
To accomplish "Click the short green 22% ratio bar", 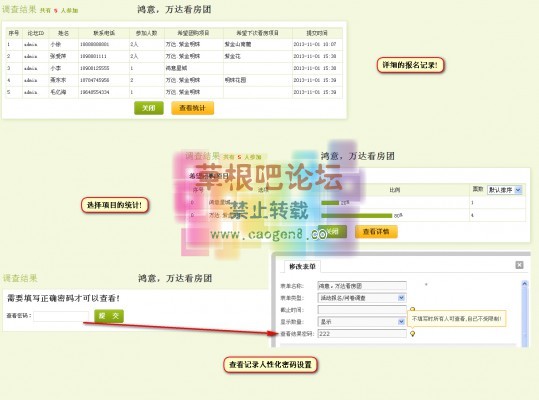I will tap(330, 203).
